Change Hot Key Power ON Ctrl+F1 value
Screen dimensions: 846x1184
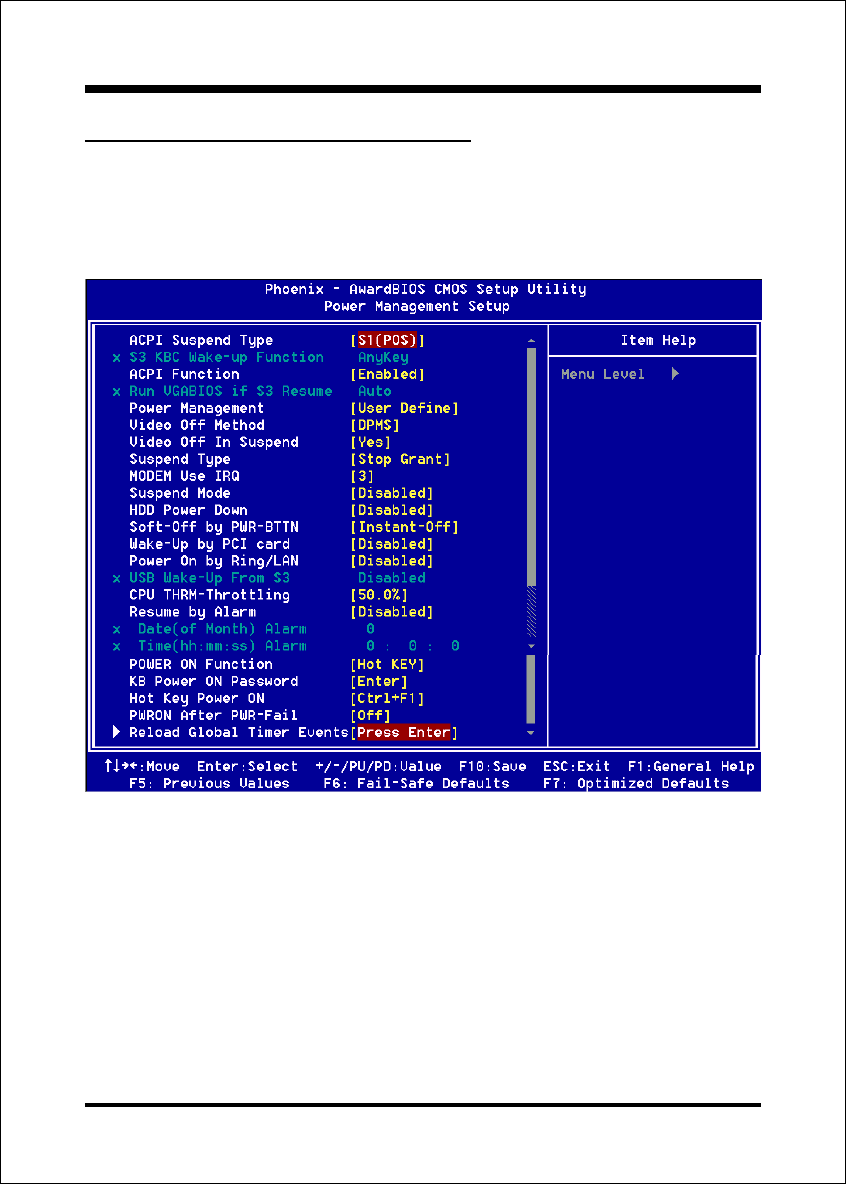[x=387, y=698]
